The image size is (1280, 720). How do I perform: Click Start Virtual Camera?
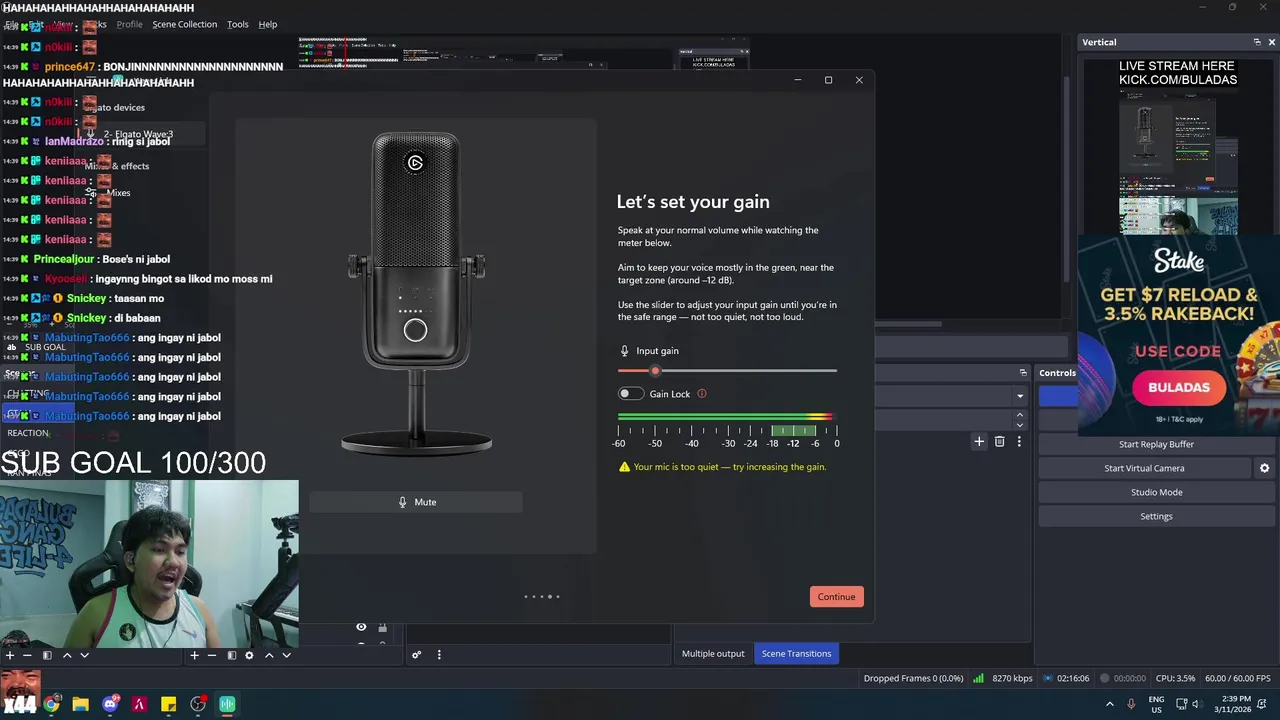pos(1144,468)
